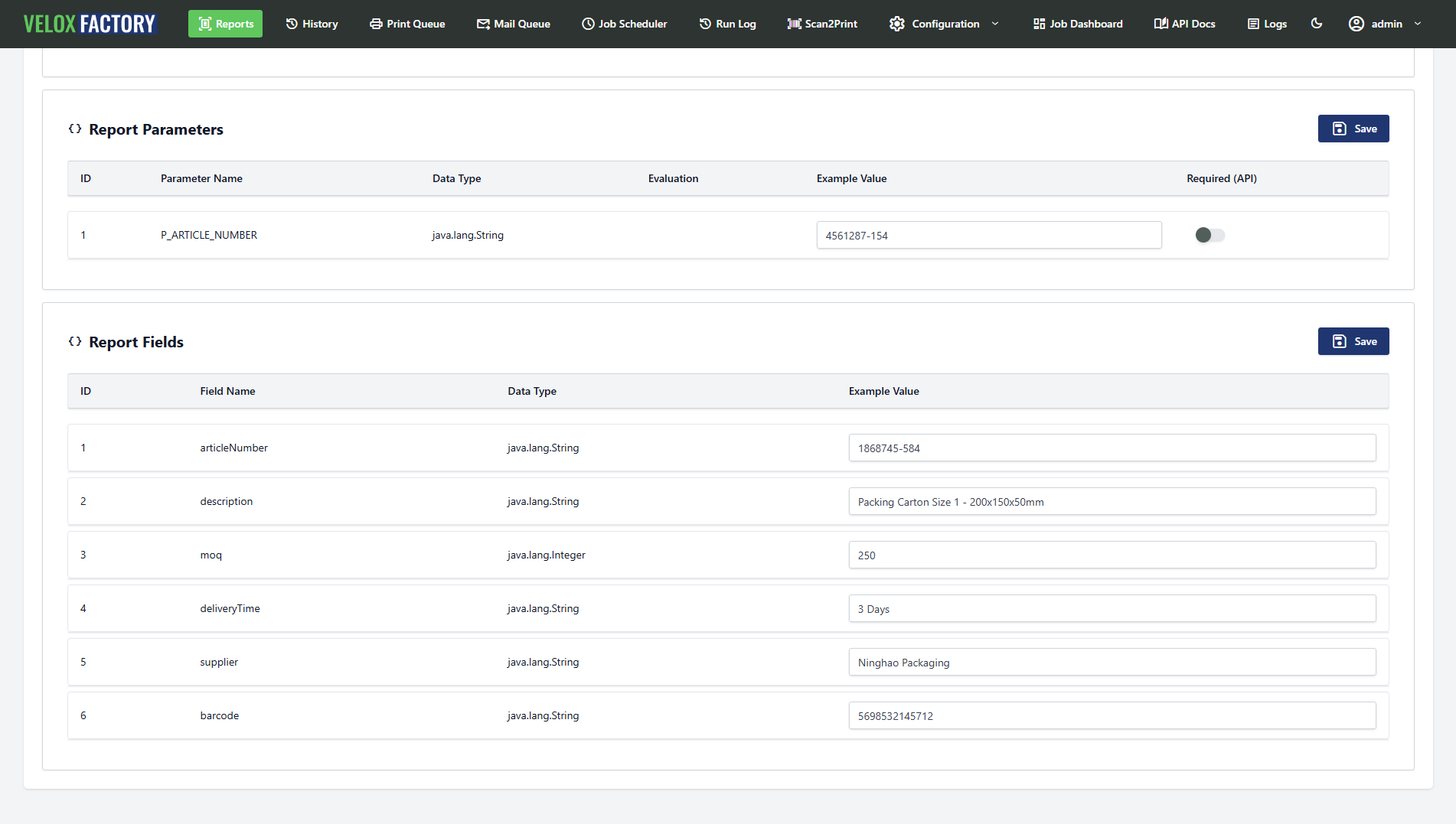1456x824 pixels.
Task: Click the Evaluation column header
Action: (673, 178)
